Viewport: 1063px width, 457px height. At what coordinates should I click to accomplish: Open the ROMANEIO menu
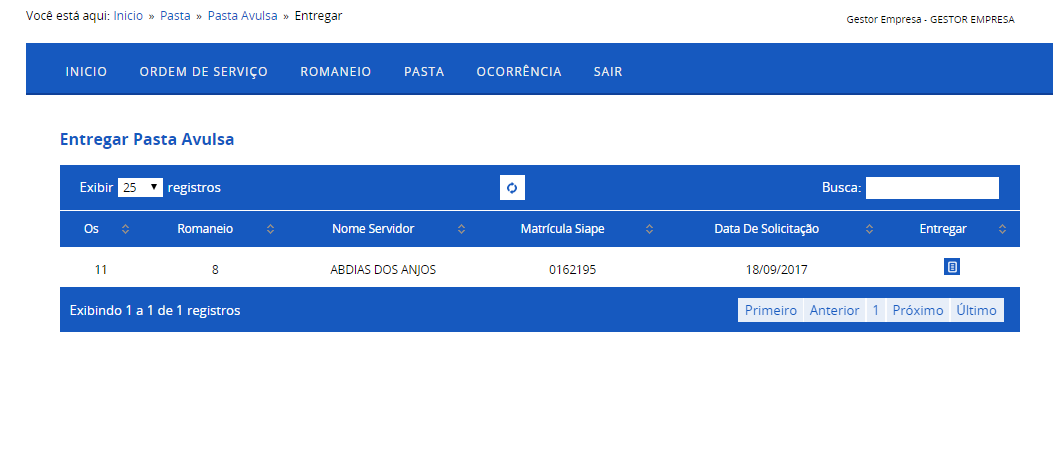336,71
